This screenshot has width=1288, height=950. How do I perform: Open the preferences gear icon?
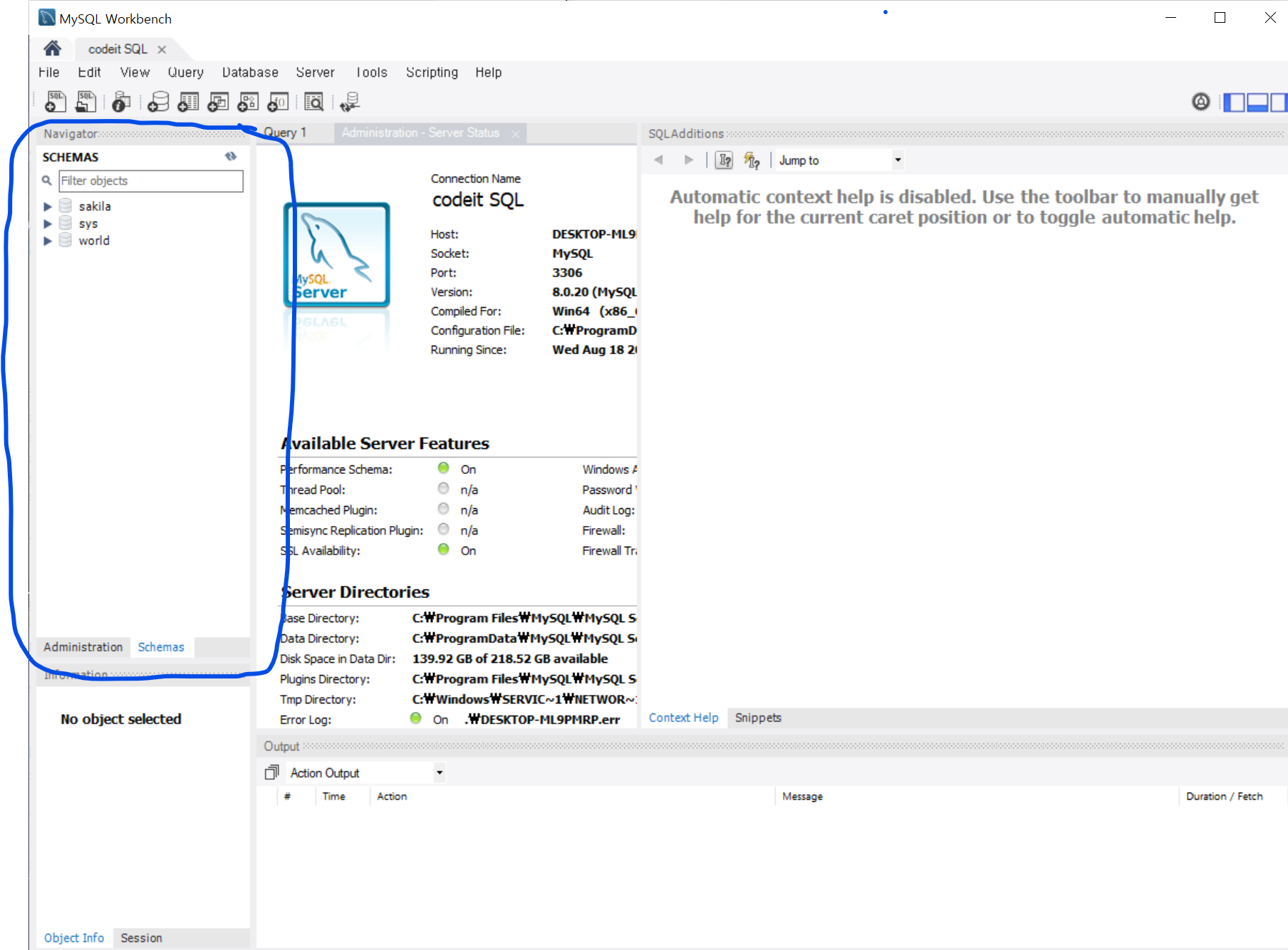1201,102
